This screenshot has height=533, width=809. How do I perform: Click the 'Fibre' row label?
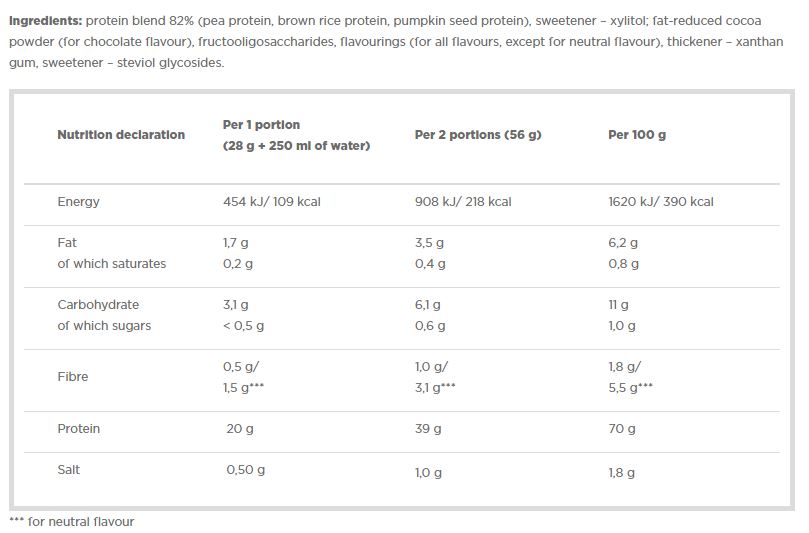73,377
